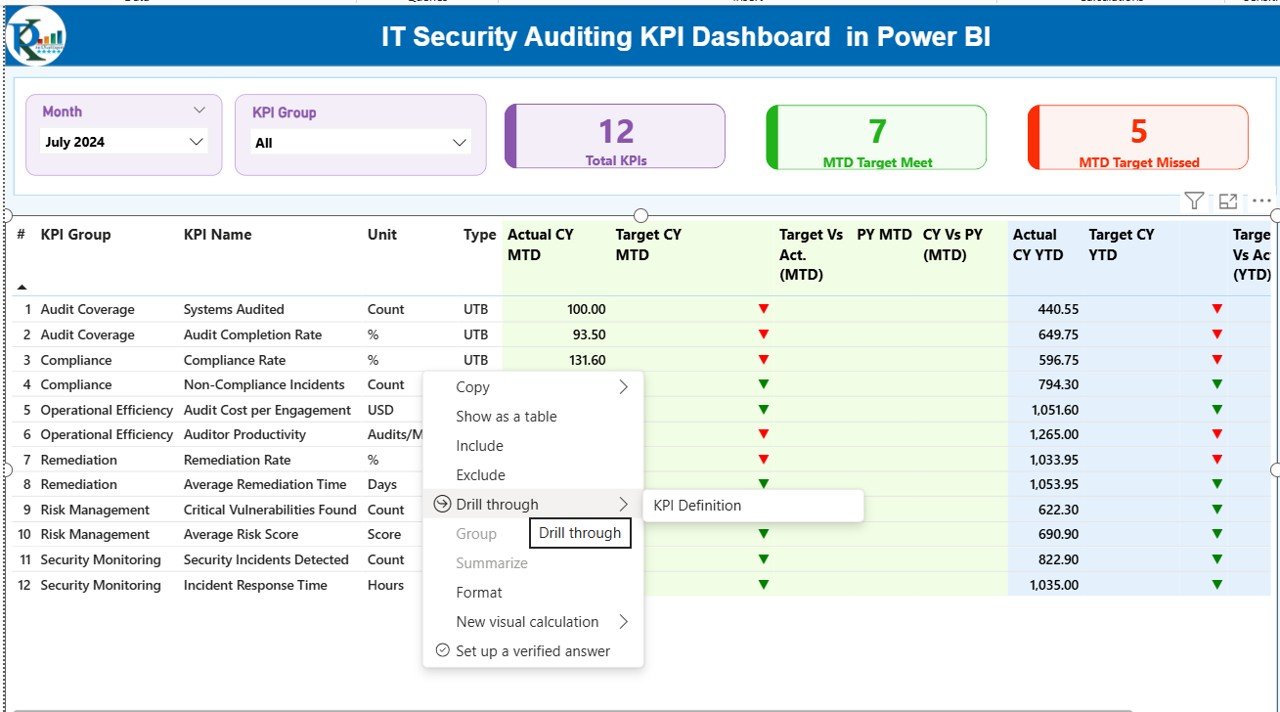The height and width of the screenshot is (712, 1280).
Task: Click the MTD Target Missed card
Action: click(1138, 137)
